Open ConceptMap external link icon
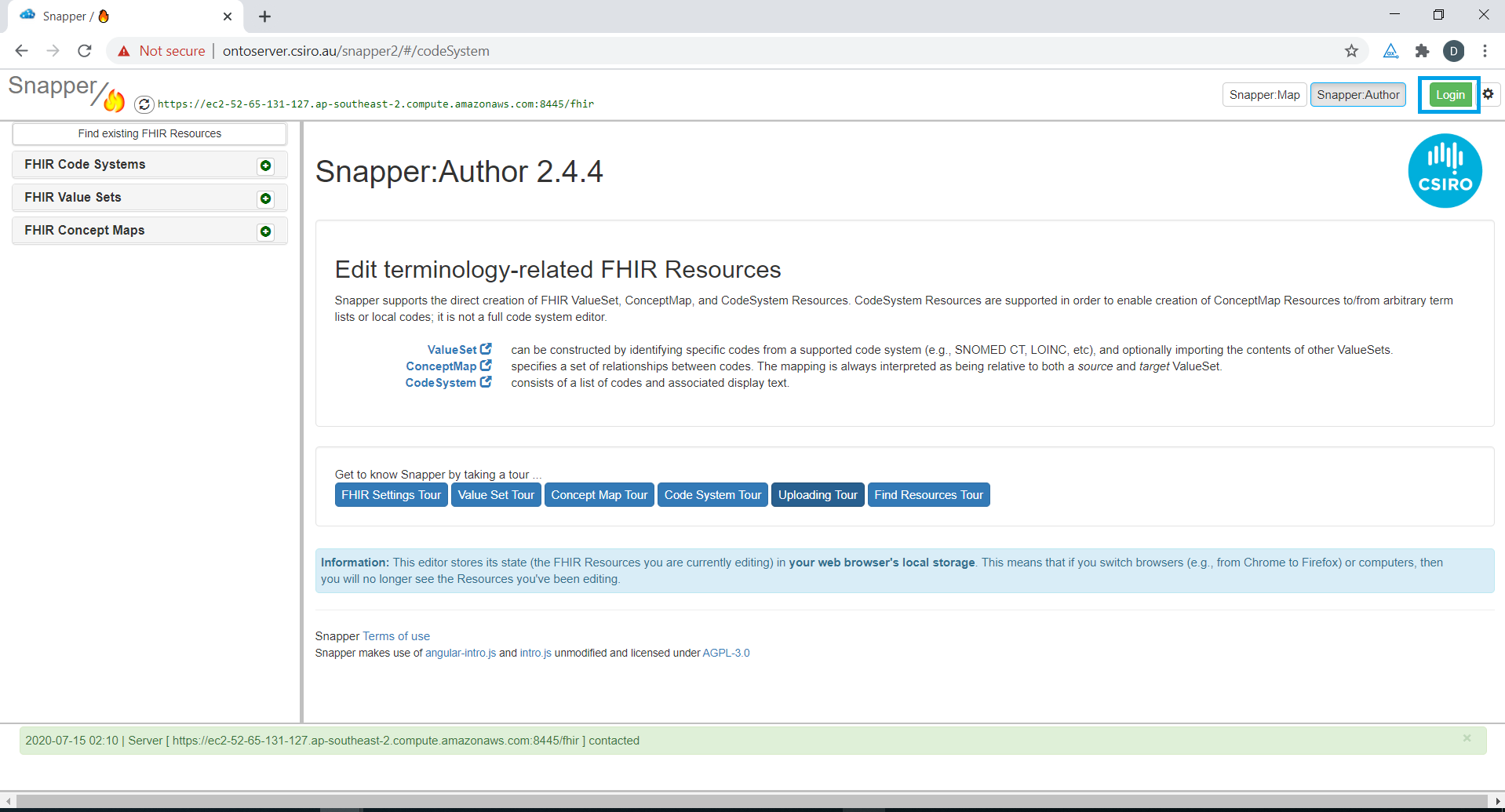 486,366
